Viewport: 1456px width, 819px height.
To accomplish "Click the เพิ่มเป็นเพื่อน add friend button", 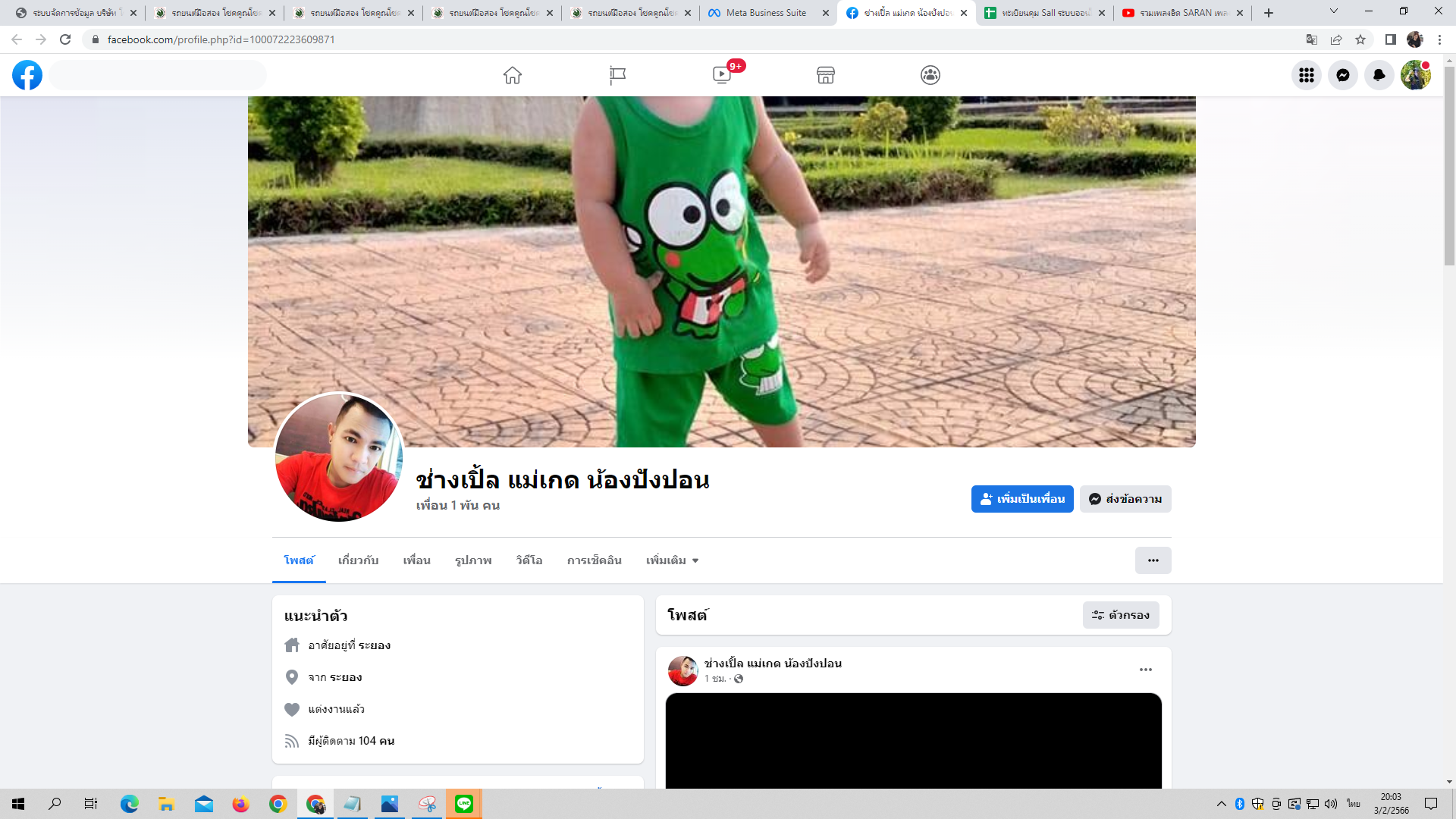I will (x=1021, y=499).
